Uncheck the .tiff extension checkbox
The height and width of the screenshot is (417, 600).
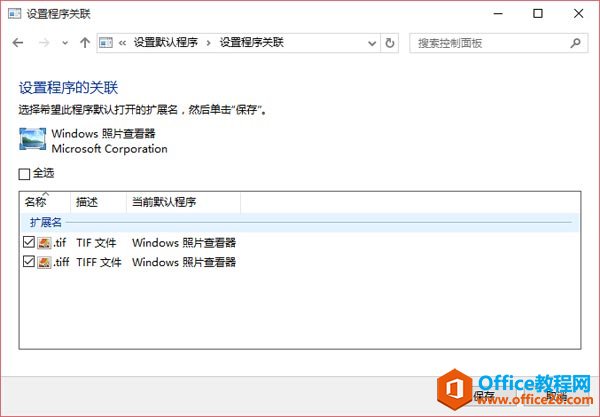point(29,261)
